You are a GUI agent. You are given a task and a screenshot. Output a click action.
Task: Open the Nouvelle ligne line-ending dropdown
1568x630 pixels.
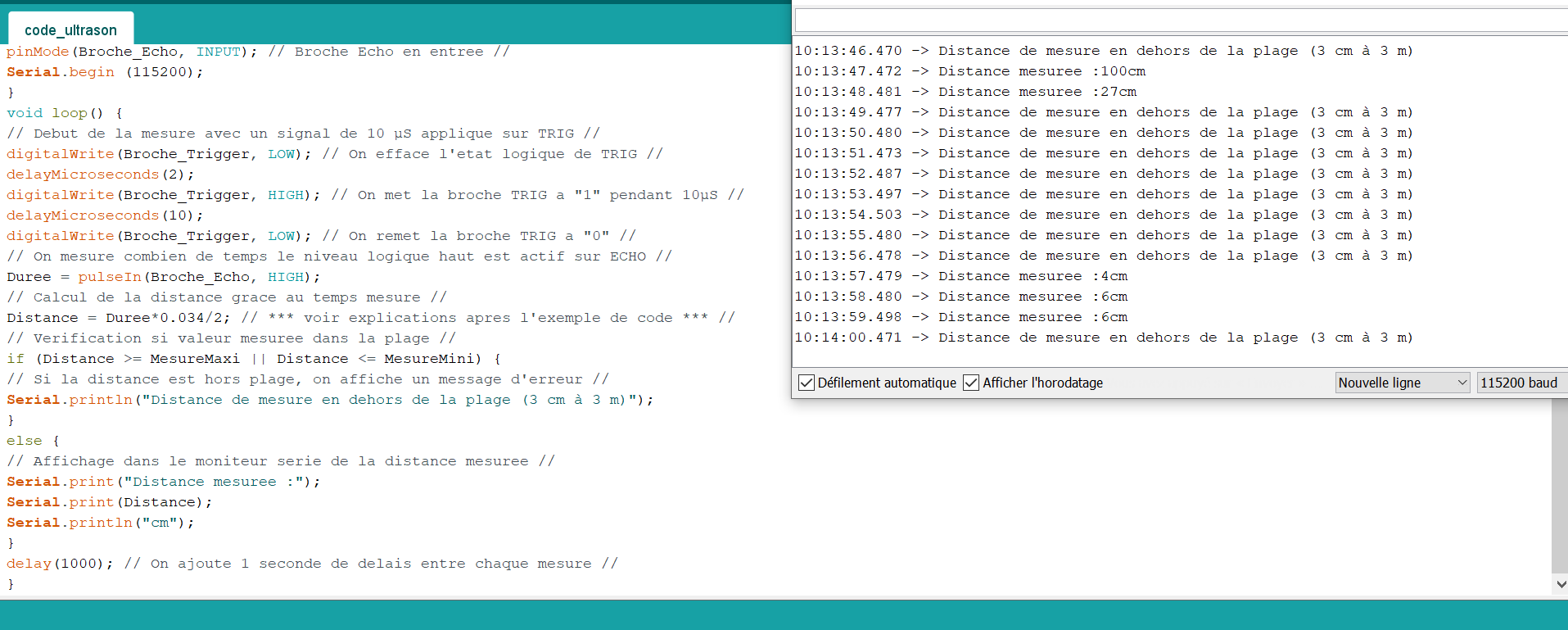pyautogui.click(x=1402, y=383)
